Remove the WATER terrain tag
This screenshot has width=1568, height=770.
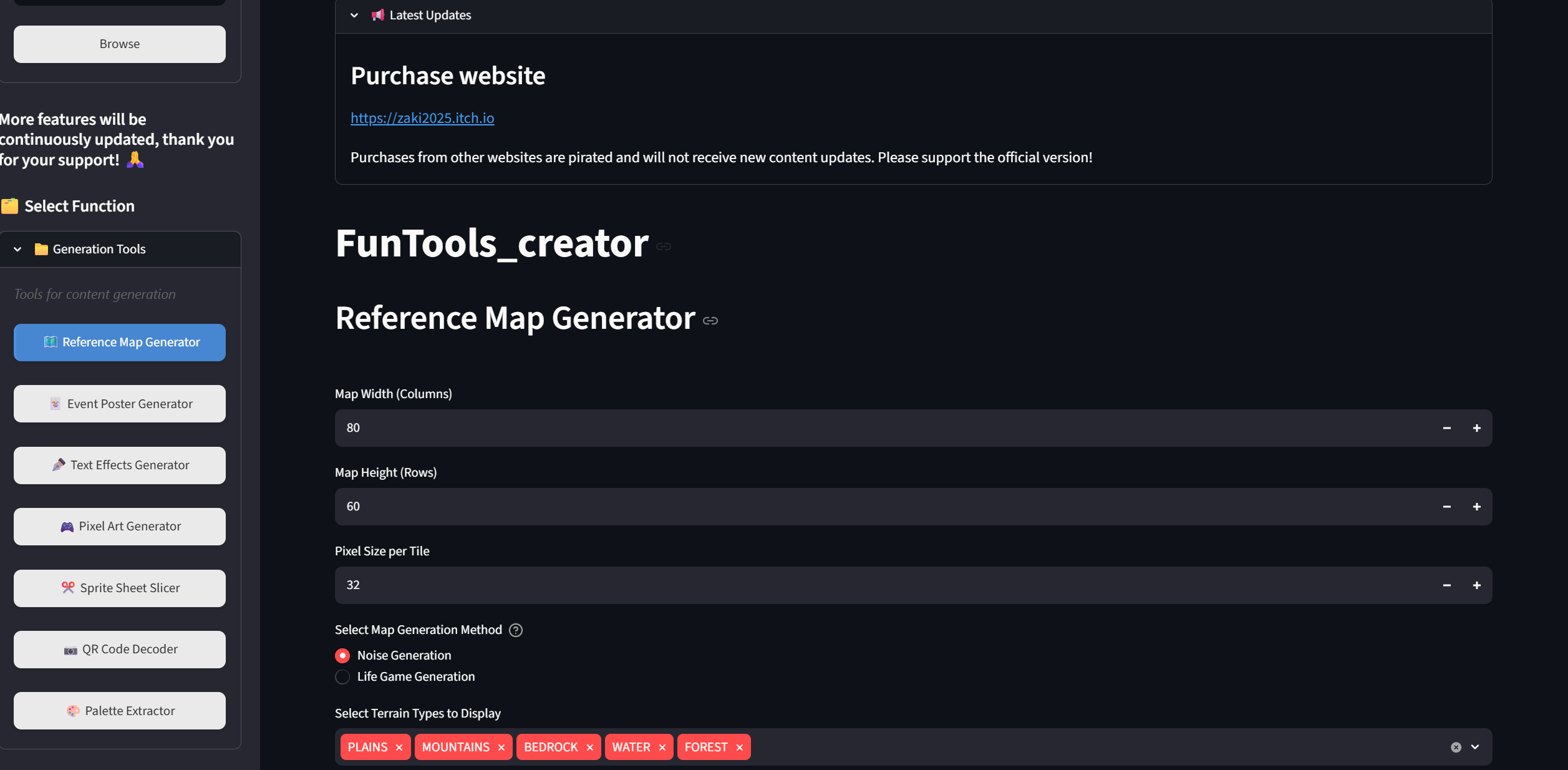tap(662, 748)
